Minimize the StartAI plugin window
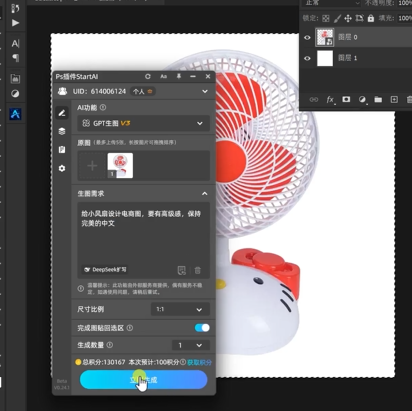 click(x=193, y=76)
